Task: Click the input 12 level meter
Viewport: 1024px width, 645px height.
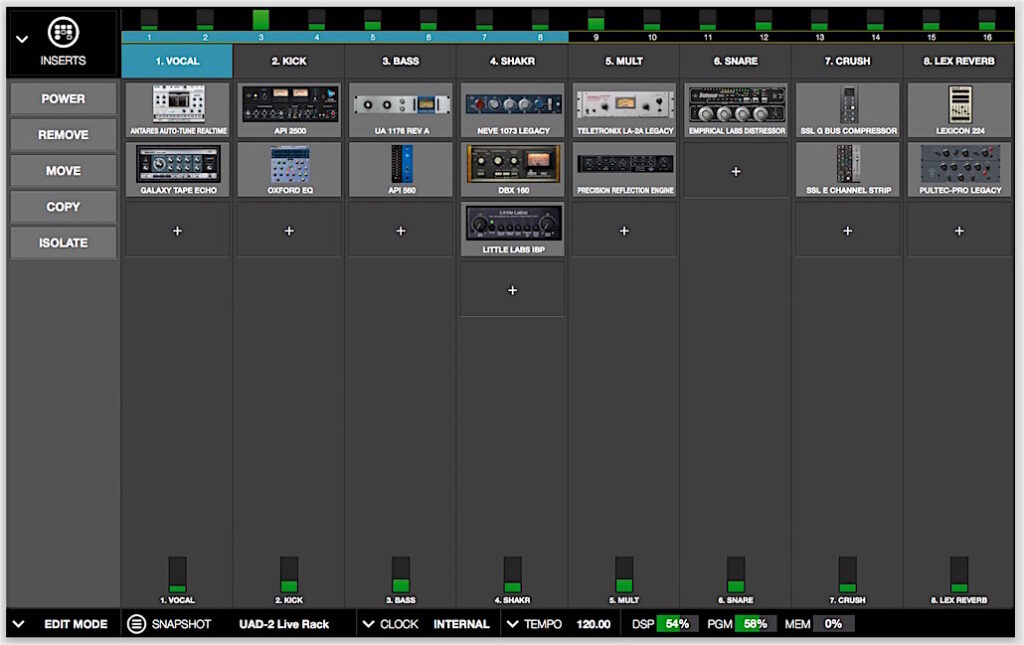Action: click(x=763, y=20)
